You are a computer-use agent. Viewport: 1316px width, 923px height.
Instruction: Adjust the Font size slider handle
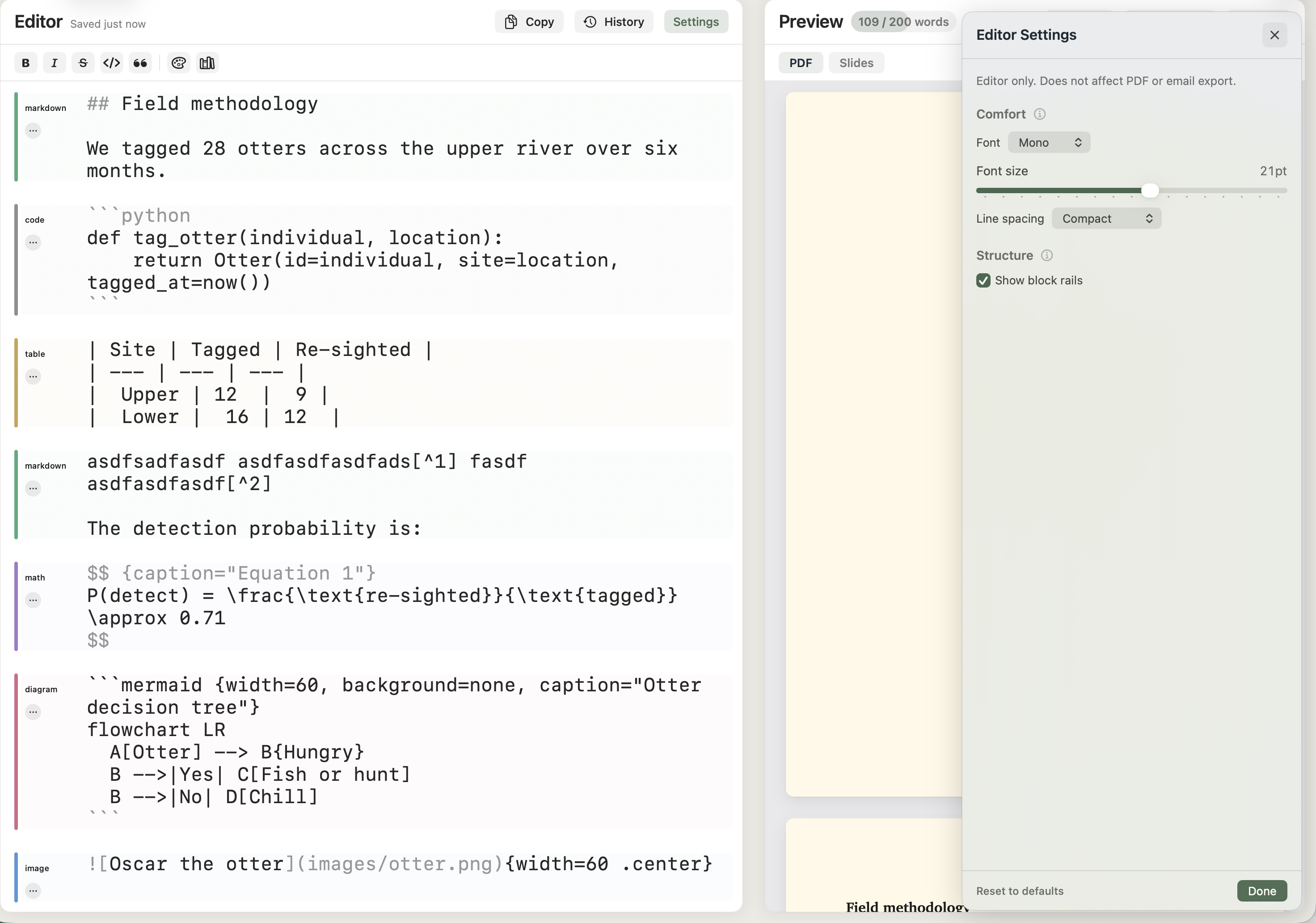(1150, 191)
